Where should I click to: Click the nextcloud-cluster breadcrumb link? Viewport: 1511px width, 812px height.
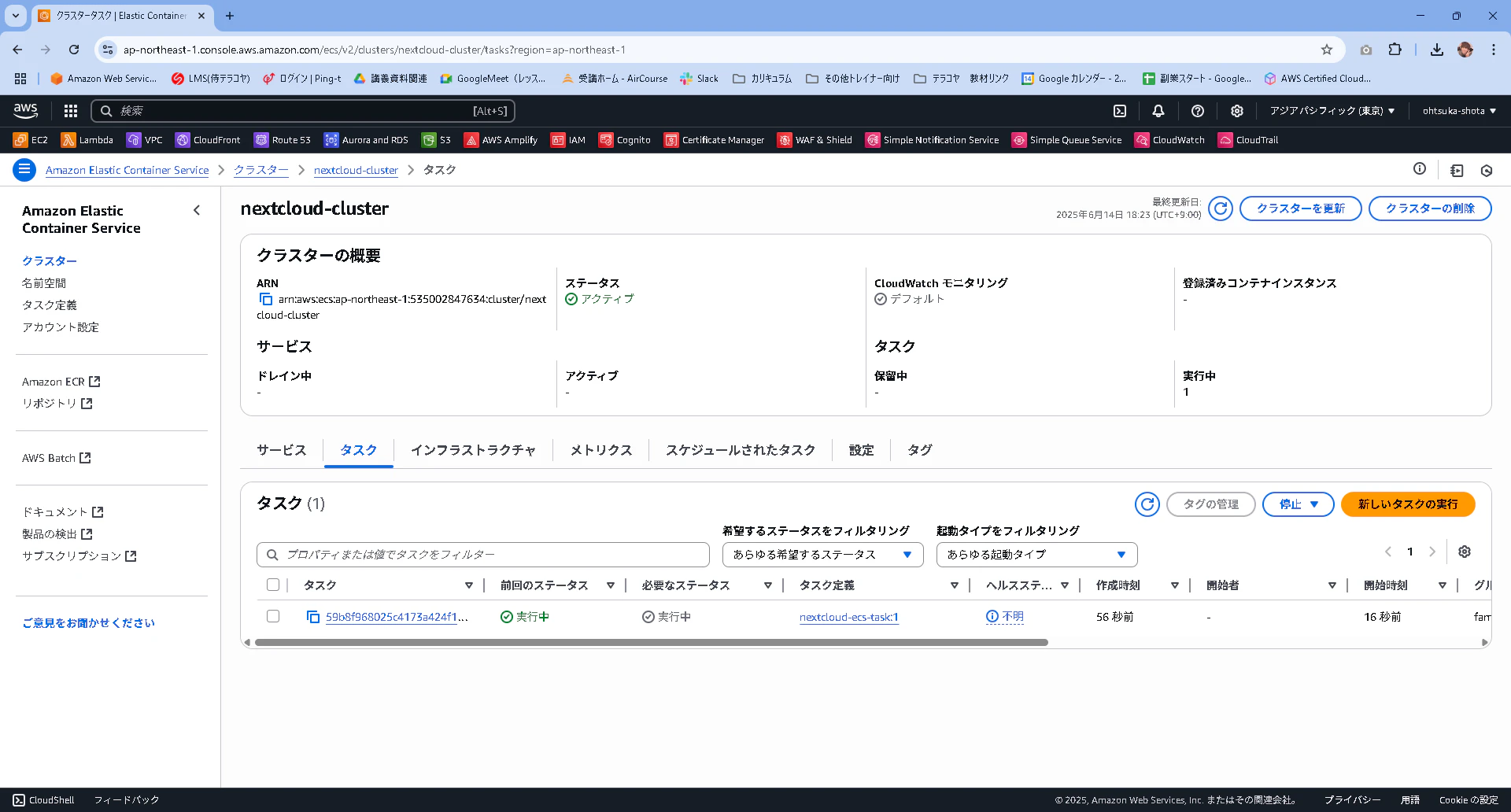(356, 170)
